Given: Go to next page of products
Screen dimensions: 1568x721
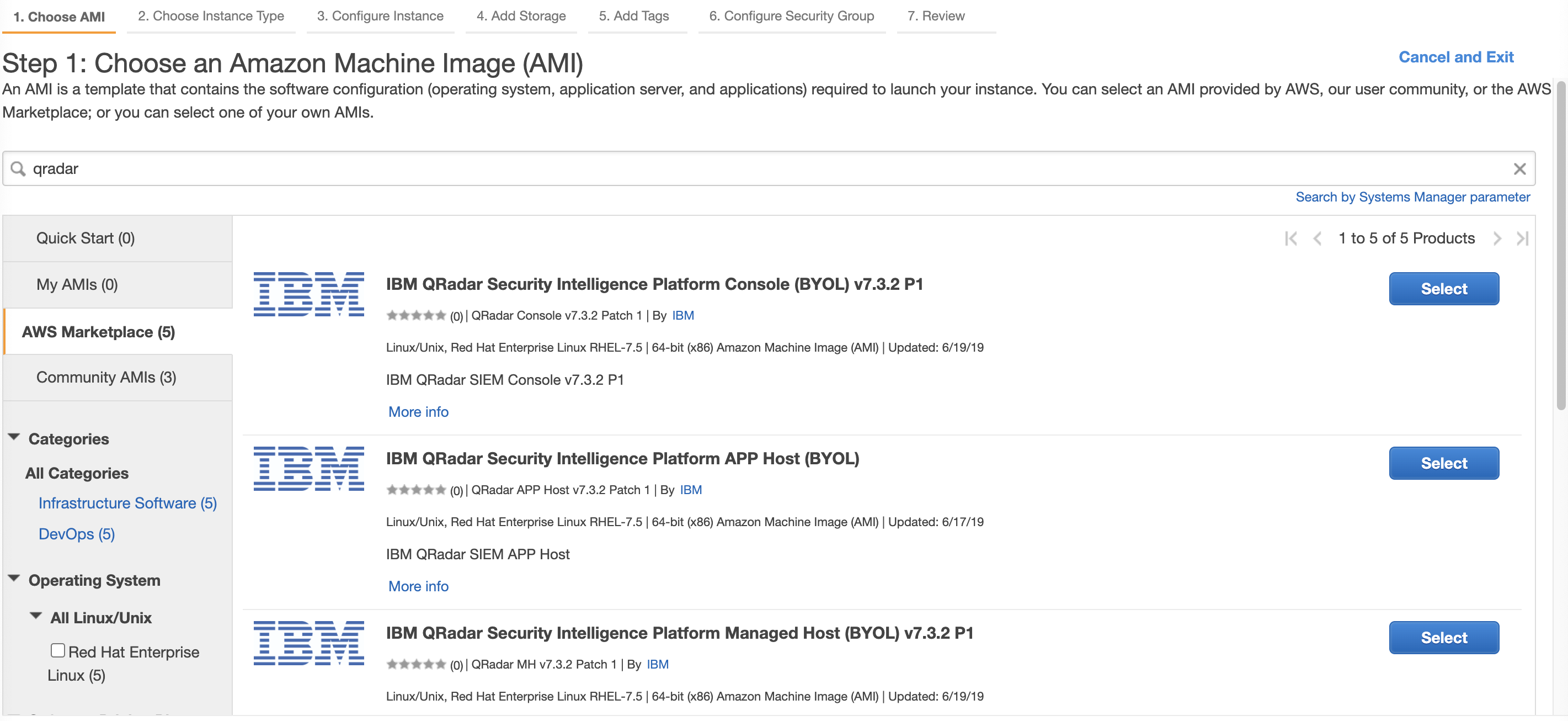Looking at the screenshot, I should pyautogui.click(x=1497, y=238).
